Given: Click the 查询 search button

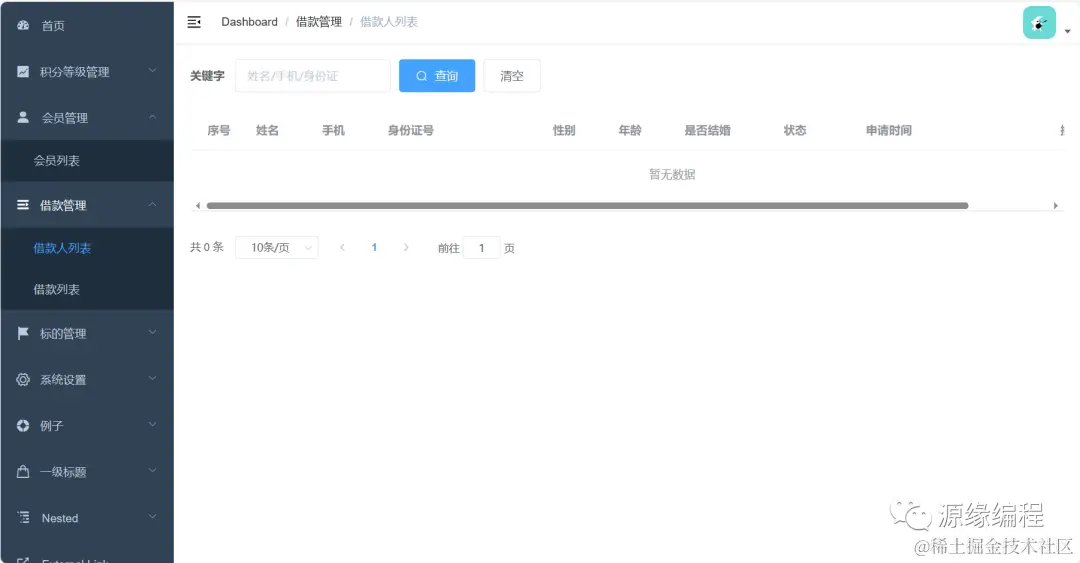Looking at the screenshot, I should click(x=437, y=76).
